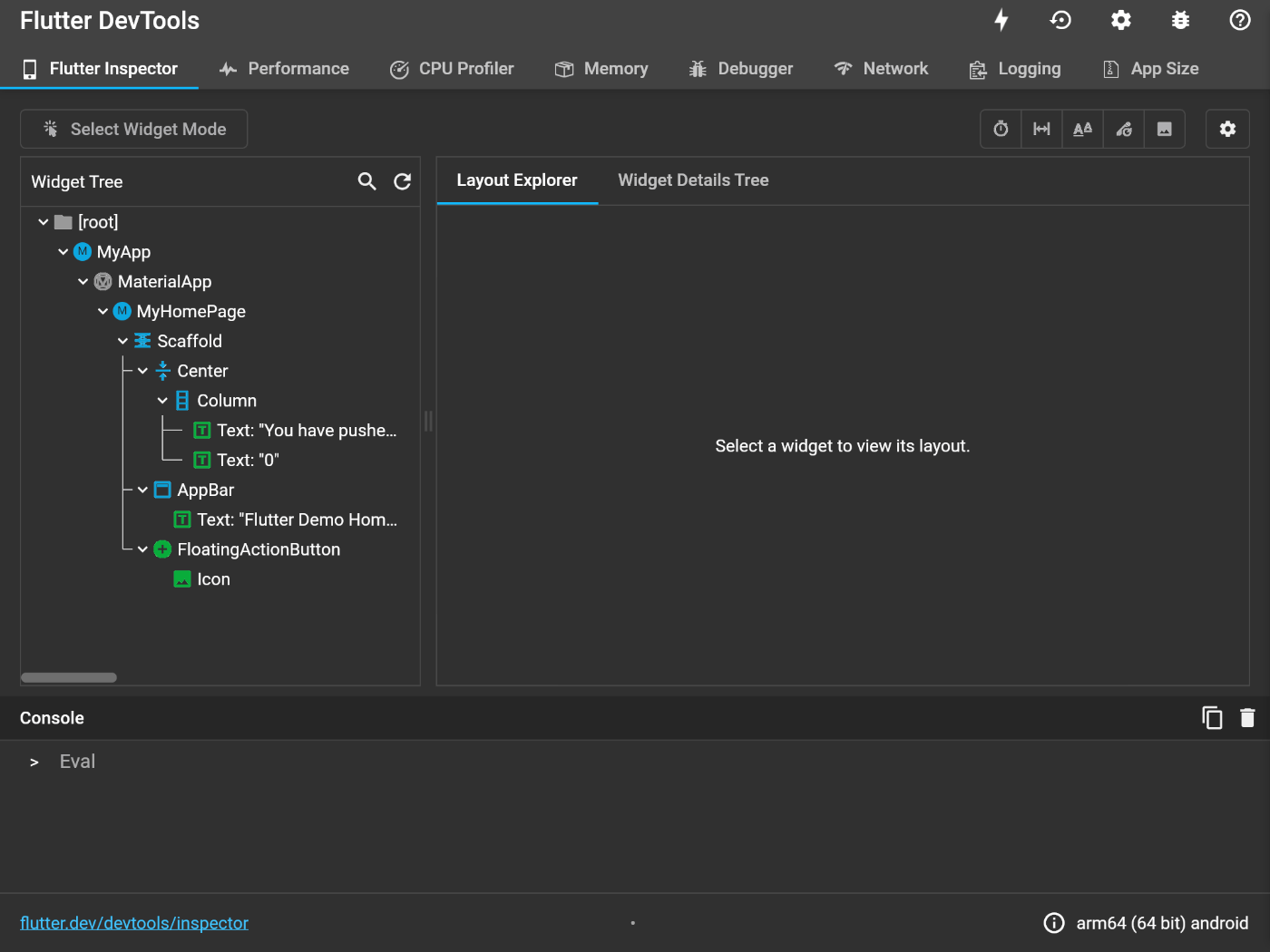Click the FloatingActionButton green plus icon

[162, 549]
